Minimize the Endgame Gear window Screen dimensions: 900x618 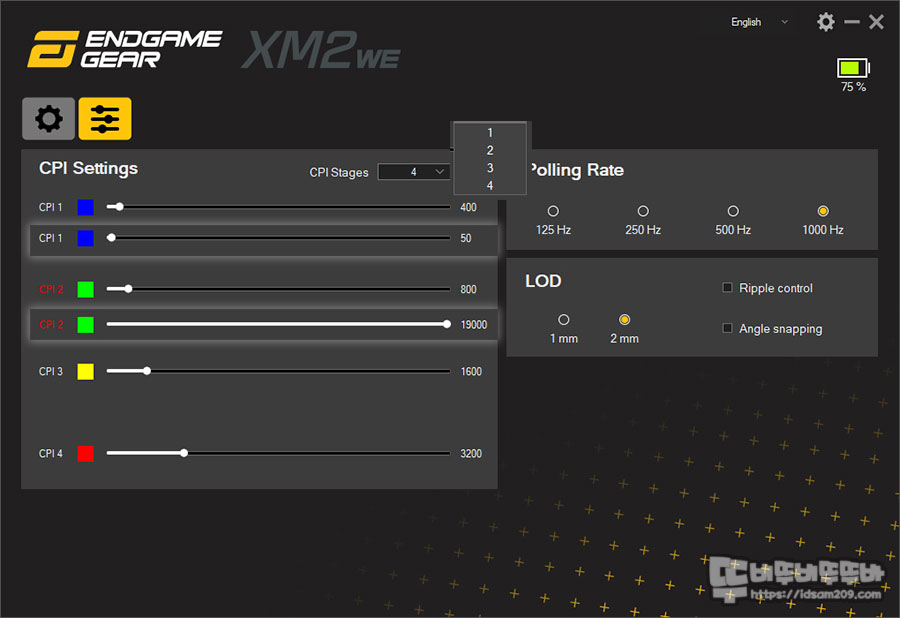coord(852,22)
